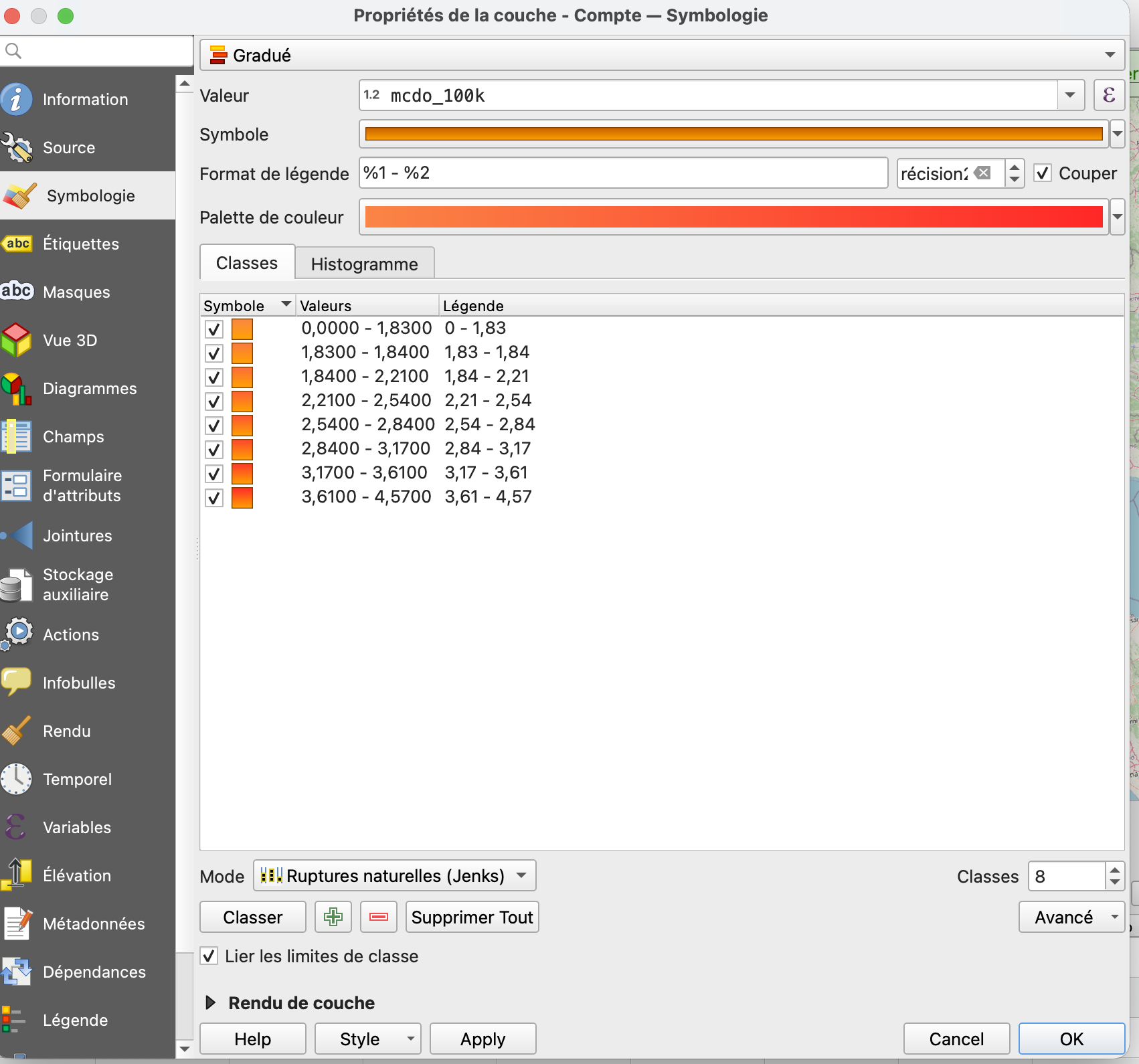Switch to the Vue 3D settings
This screenshot has width=1139, height=1064.
tap(70, 340)
